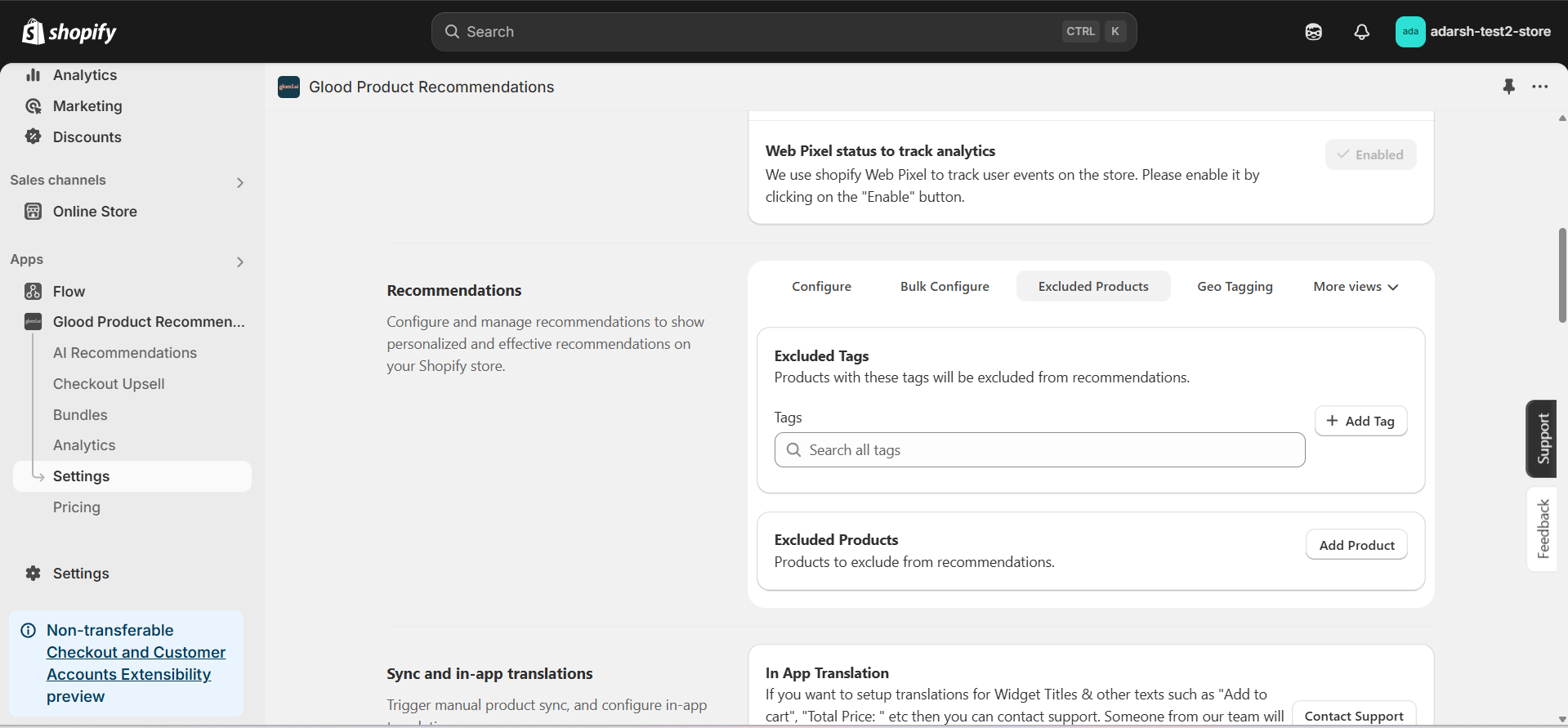Expand the Sales channels chevron

240,182
